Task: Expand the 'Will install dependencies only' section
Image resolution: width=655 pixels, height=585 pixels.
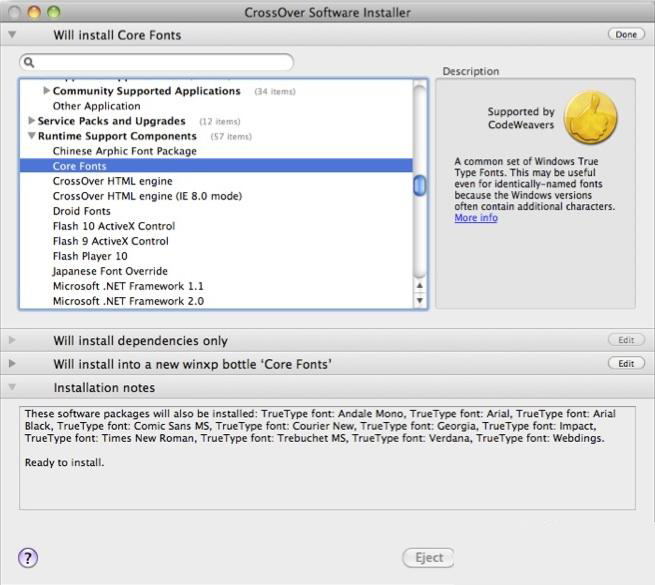Action: 12,341
